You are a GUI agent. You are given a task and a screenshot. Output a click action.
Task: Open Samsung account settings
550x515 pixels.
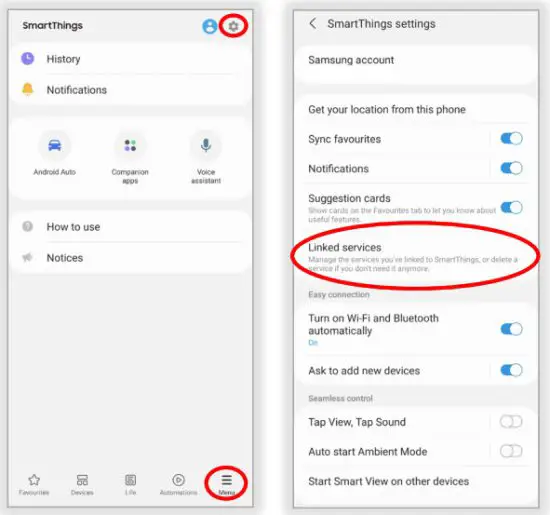click(416, 64)
